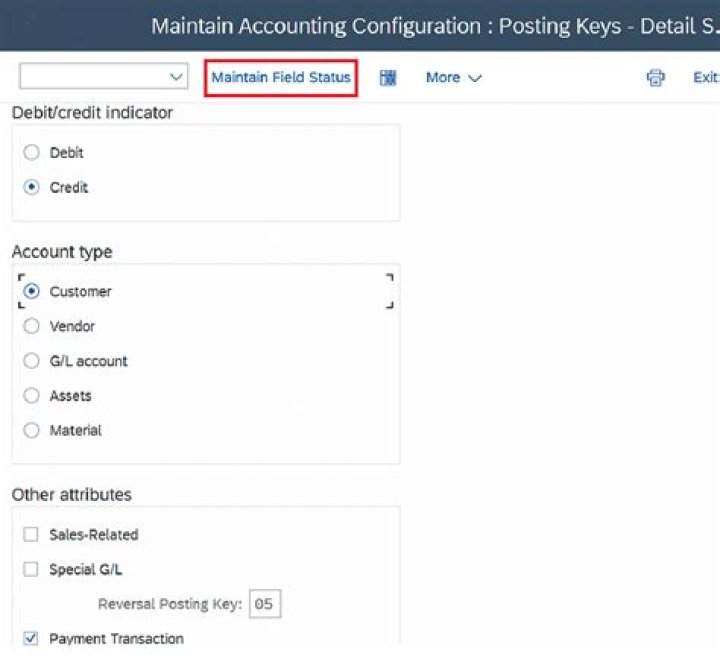Select Assets account type
Image resolution: width=720 pixels, height=668 pixels.
31,395
